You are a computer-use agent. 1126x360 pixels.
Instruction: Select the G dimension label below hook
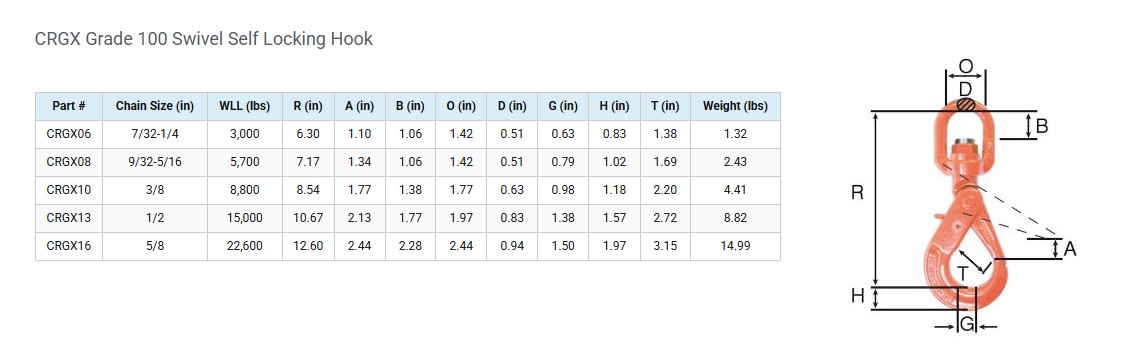(x=967, y=325)
